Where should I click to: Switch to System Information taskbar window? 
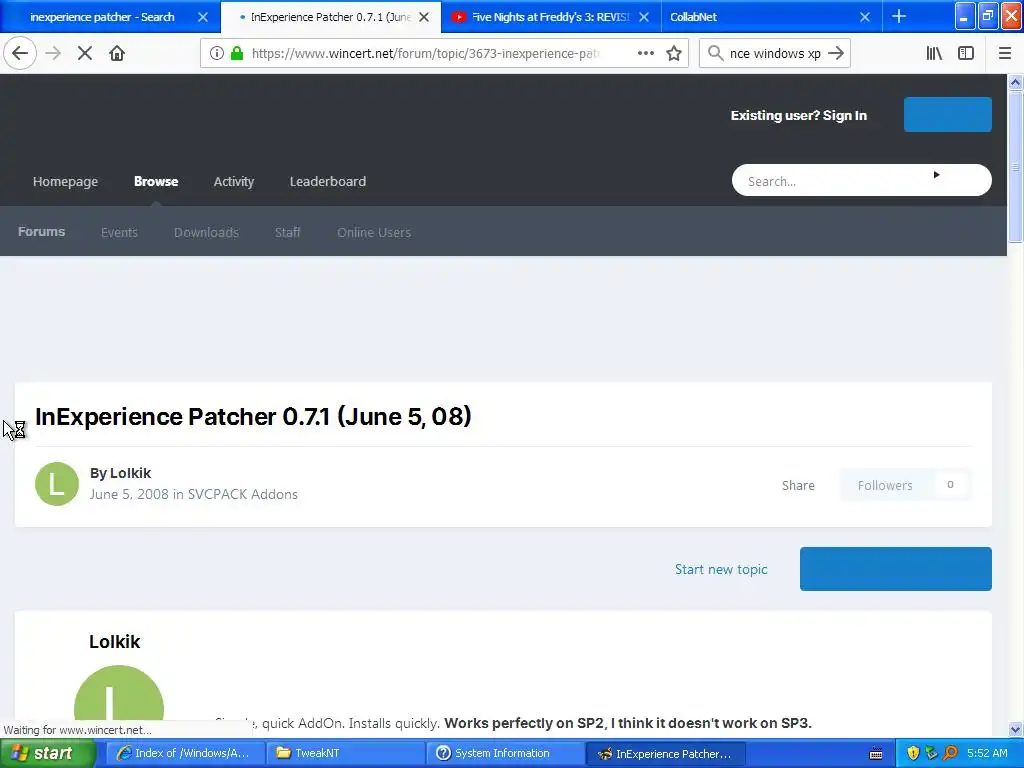pos(505,754)
